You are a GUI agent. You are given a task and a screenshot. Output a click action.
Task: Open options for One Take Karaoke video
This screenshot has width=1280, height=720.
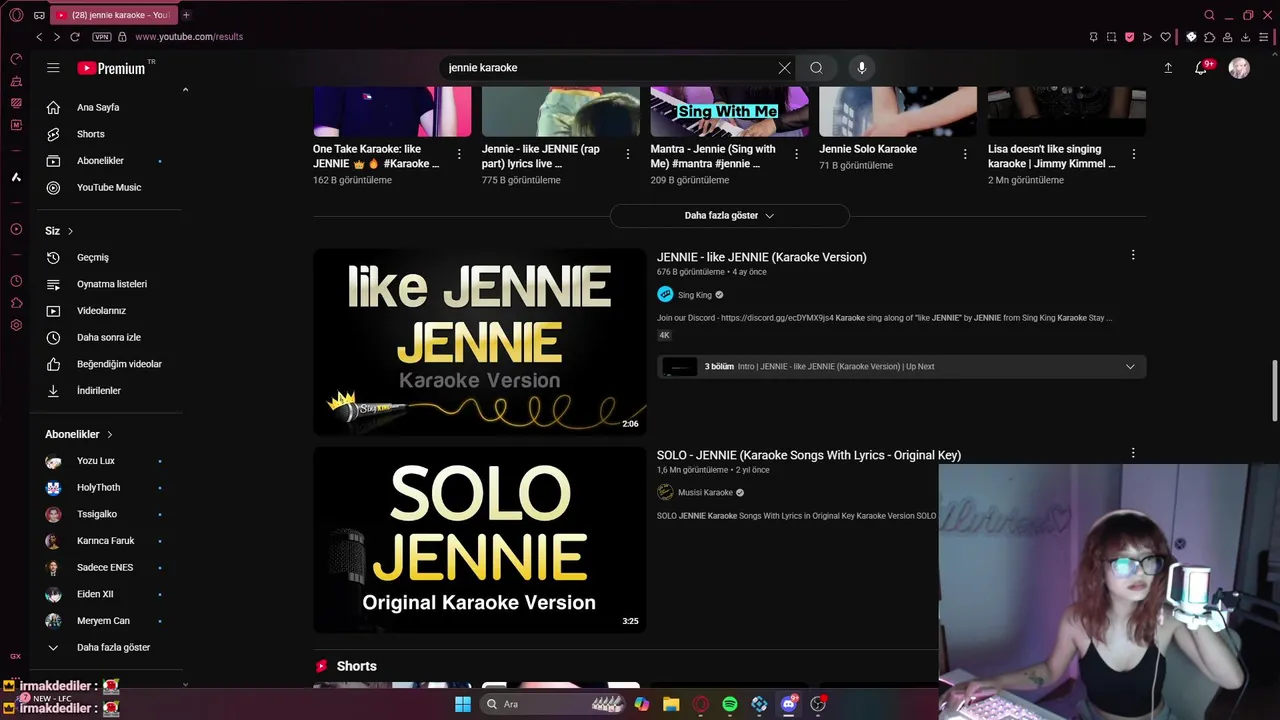point(459,154)
